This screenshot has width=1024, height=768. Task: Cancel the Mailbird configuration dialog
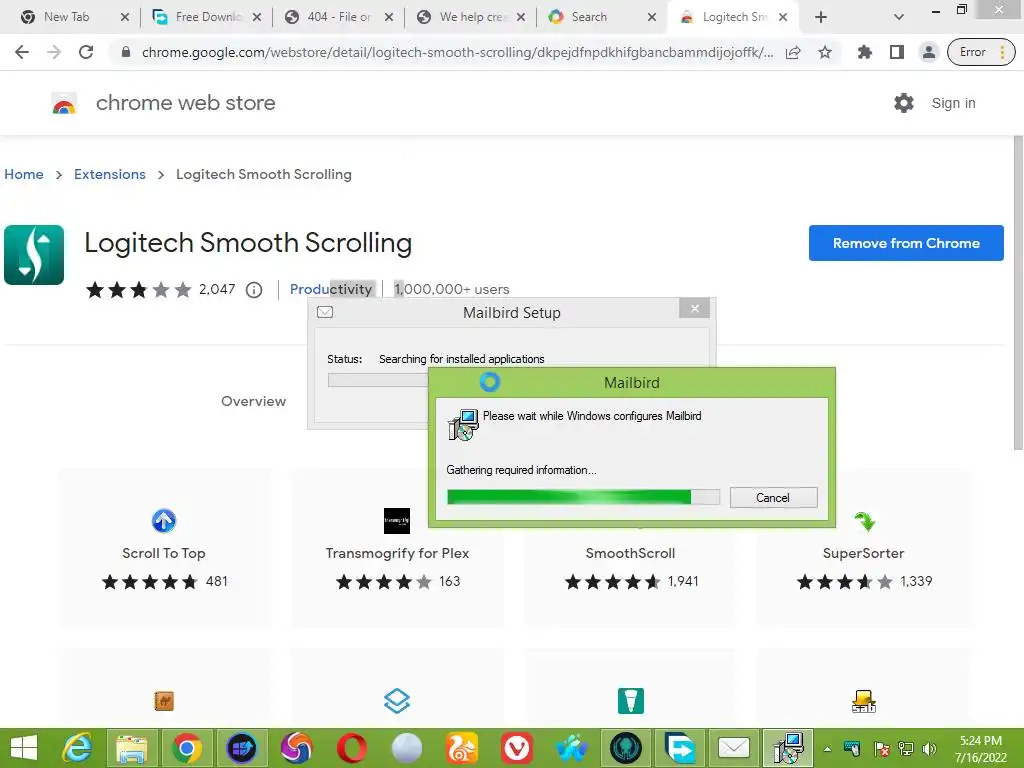pos(773,498)
